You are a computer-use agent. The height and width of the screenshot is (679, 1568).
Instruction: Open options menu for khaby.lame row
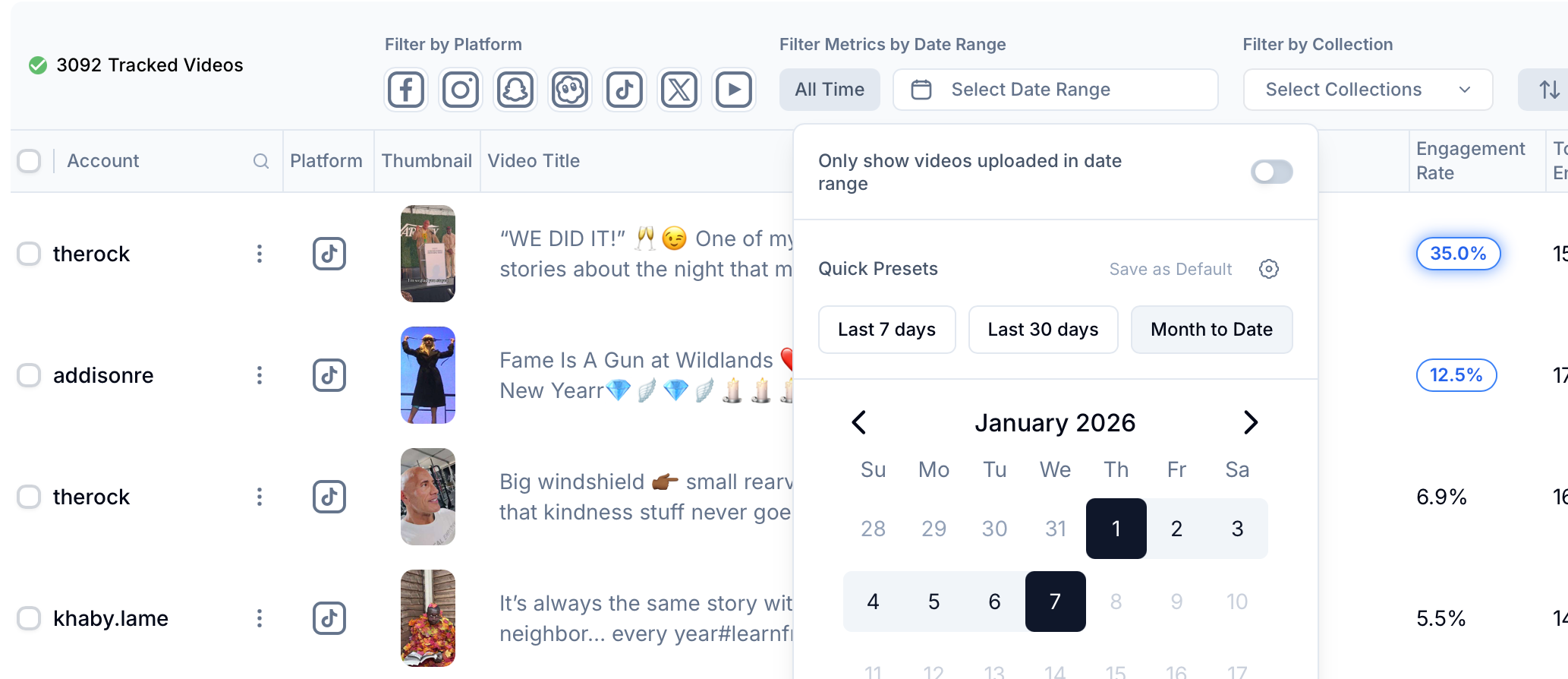[260, 618]
